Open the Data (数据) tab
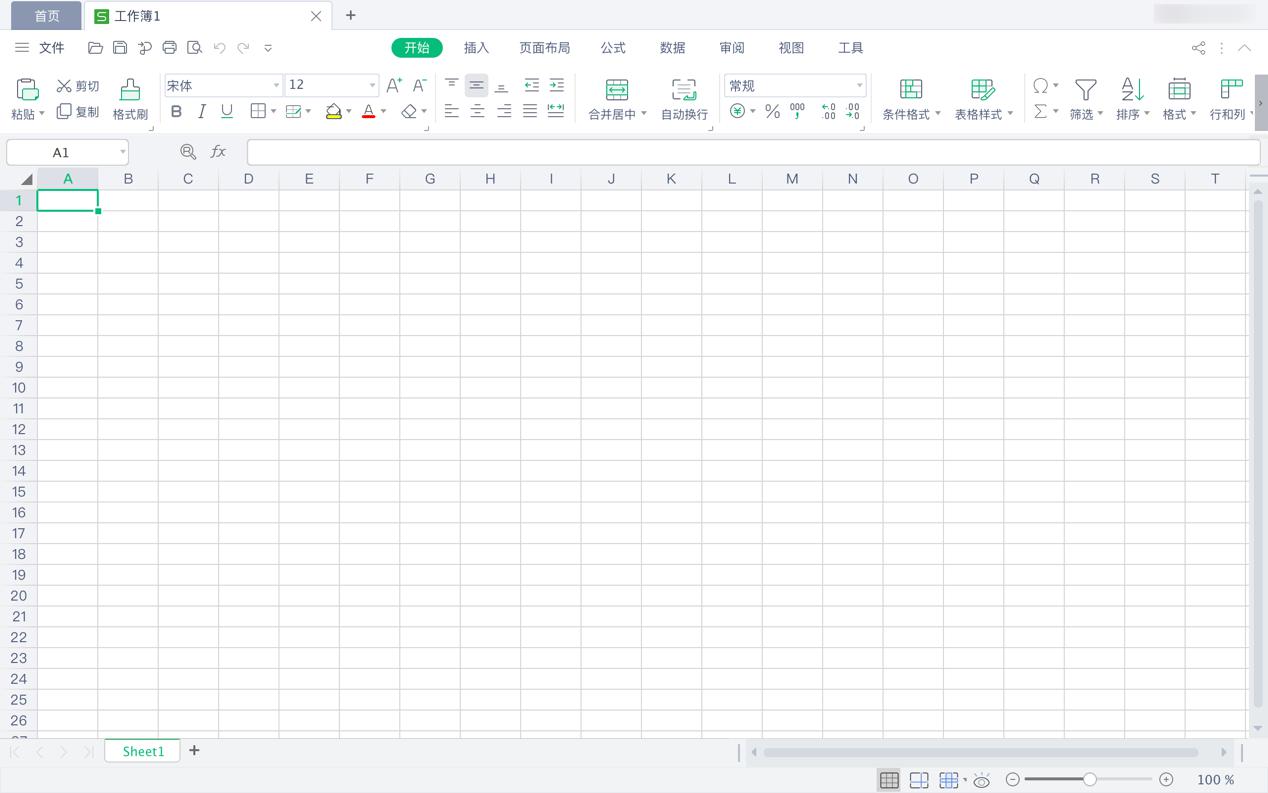This screenshot has height=793, width=1268. click(673, 48)
